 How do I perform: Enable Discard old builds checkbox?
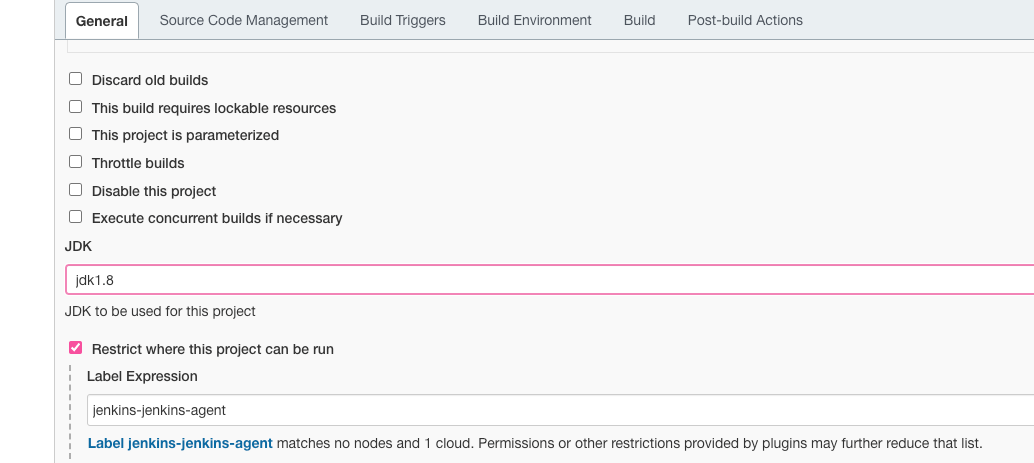click(75, 79)
